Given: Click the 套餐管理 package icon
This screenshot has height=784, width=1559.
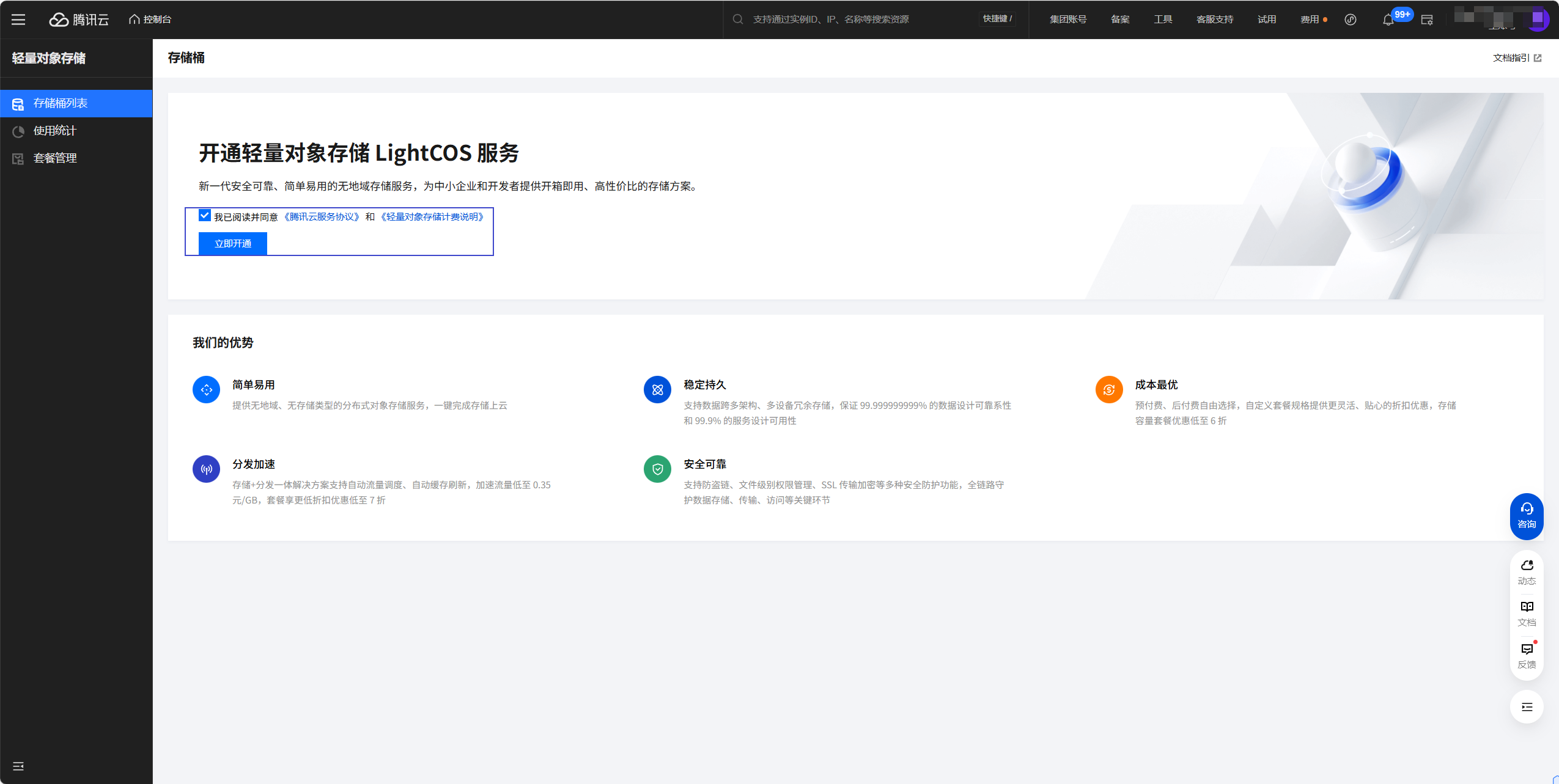Looking at the screenshot, I should 18,159.
